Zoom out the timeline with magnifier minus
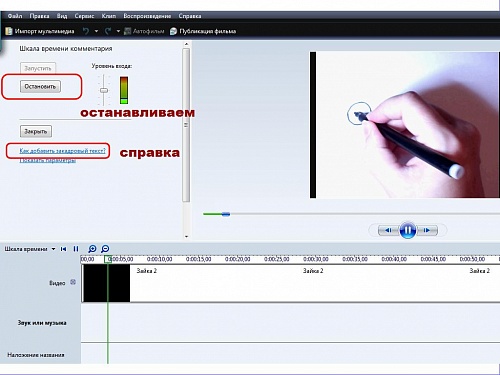Image resolution: width=500 pixels, height=375 pixels. pos(105,249)
